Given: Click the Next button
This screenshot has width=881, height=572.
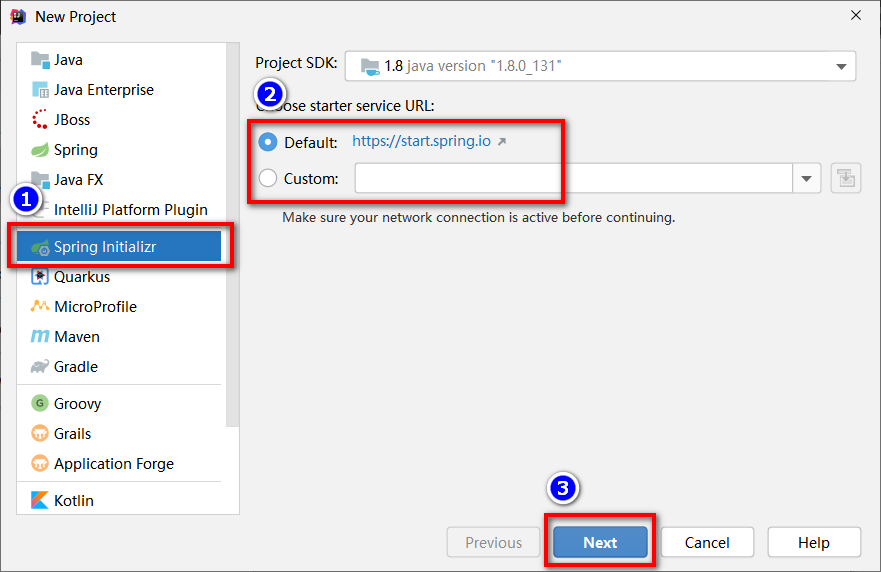Looking at the screenshot, I should 600,542.
